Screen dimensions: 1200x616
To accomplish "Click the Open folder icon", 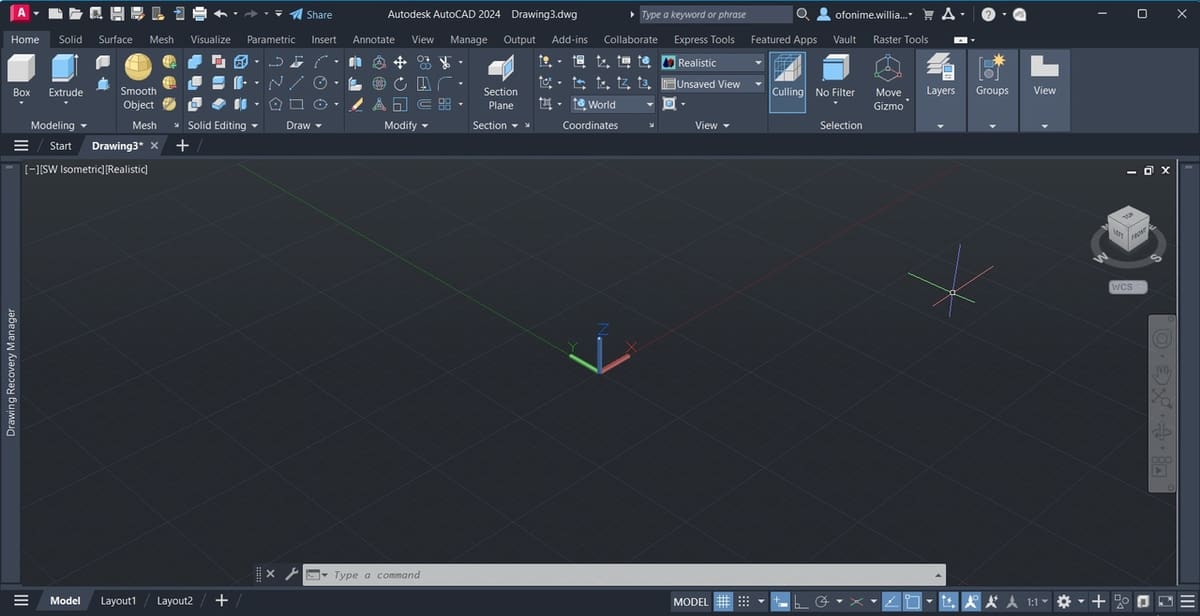I will tap(75, 14).
